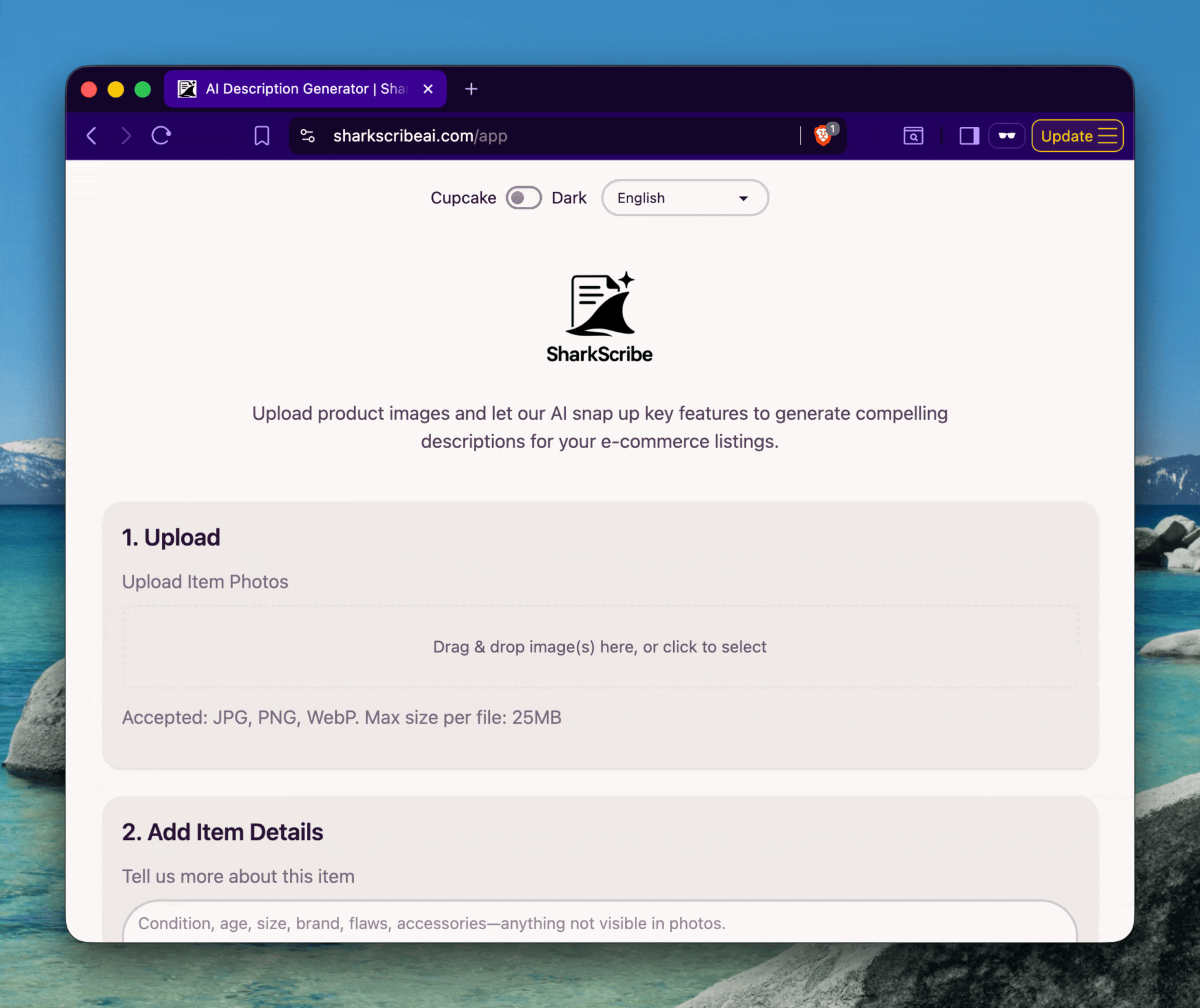Image resolution: width=1200 pixels, height=1008 pixels.
Task: Click the SharkScribe logo
Action: pos(599,317)
